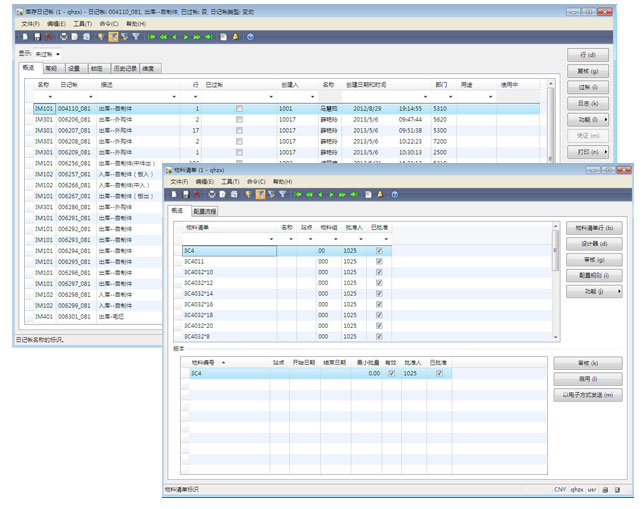Expand the 功能 (j) menu button in 物料清单
This screenshot has width=642, height=509.
tap(594, 291)
